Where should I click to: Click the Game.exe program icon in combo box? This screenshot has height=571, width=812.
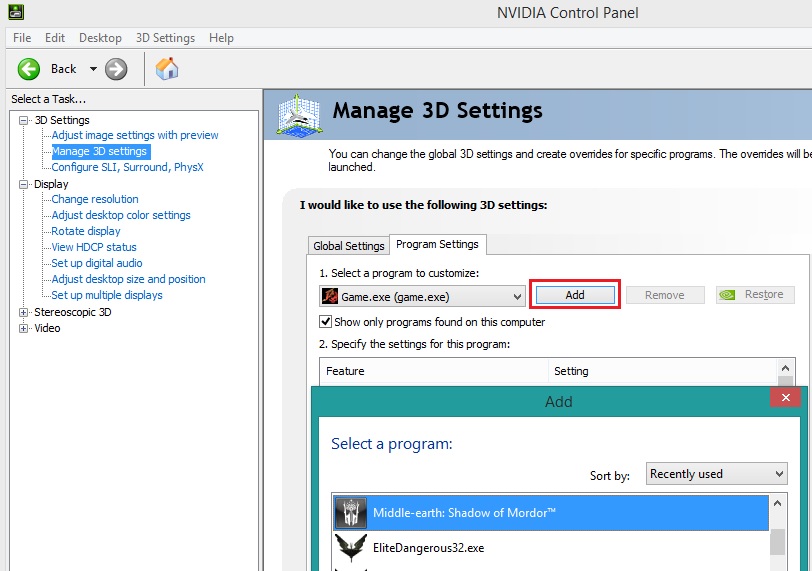tap(330, 297)
